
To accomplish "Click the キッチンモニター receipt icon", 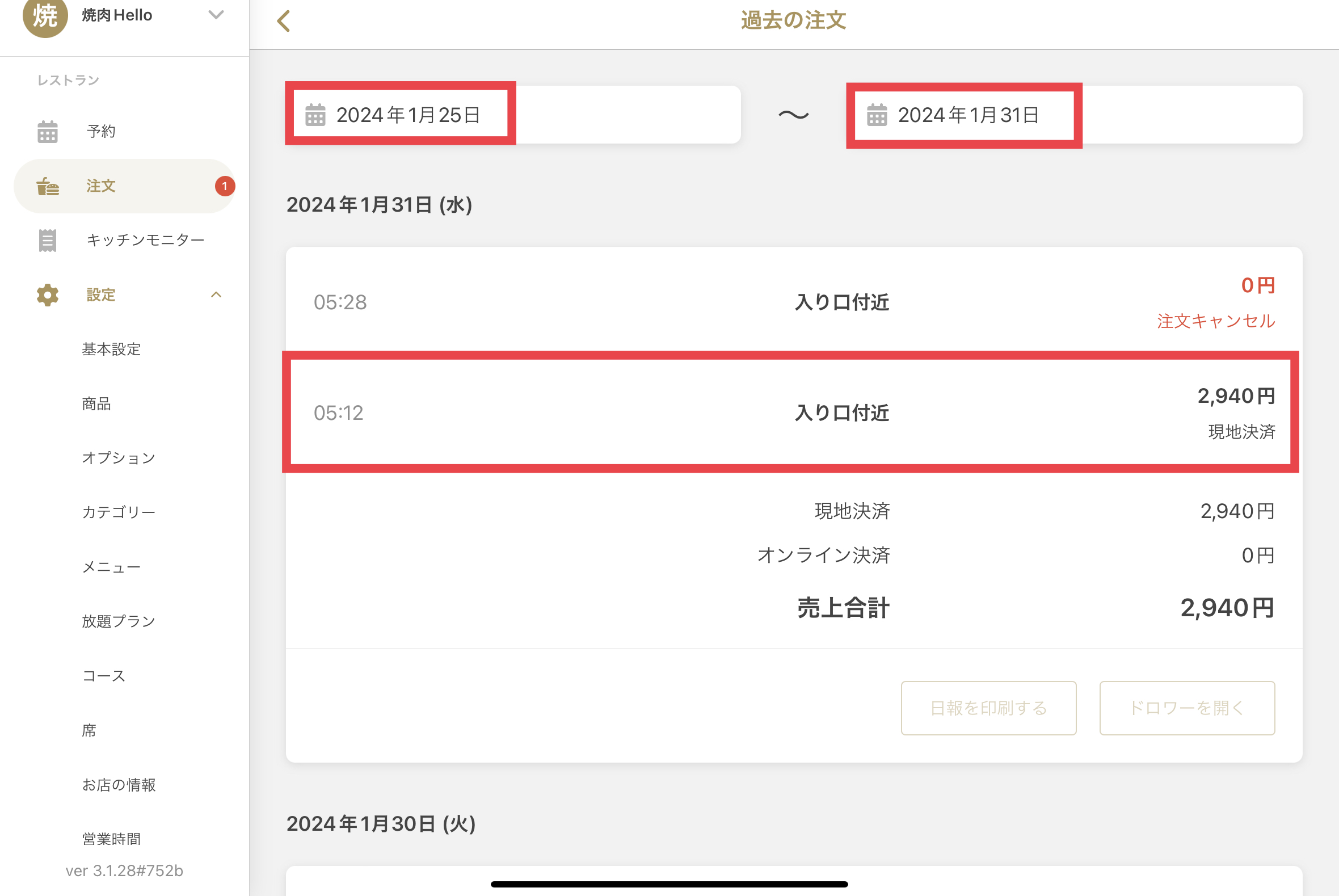I will tap(48, 241).
